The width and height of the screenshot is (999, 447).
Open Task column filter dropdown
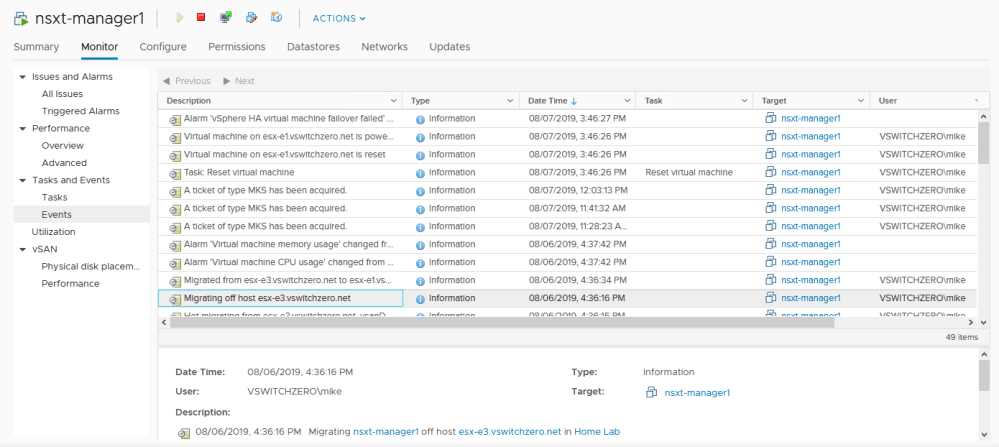(744, 101)
